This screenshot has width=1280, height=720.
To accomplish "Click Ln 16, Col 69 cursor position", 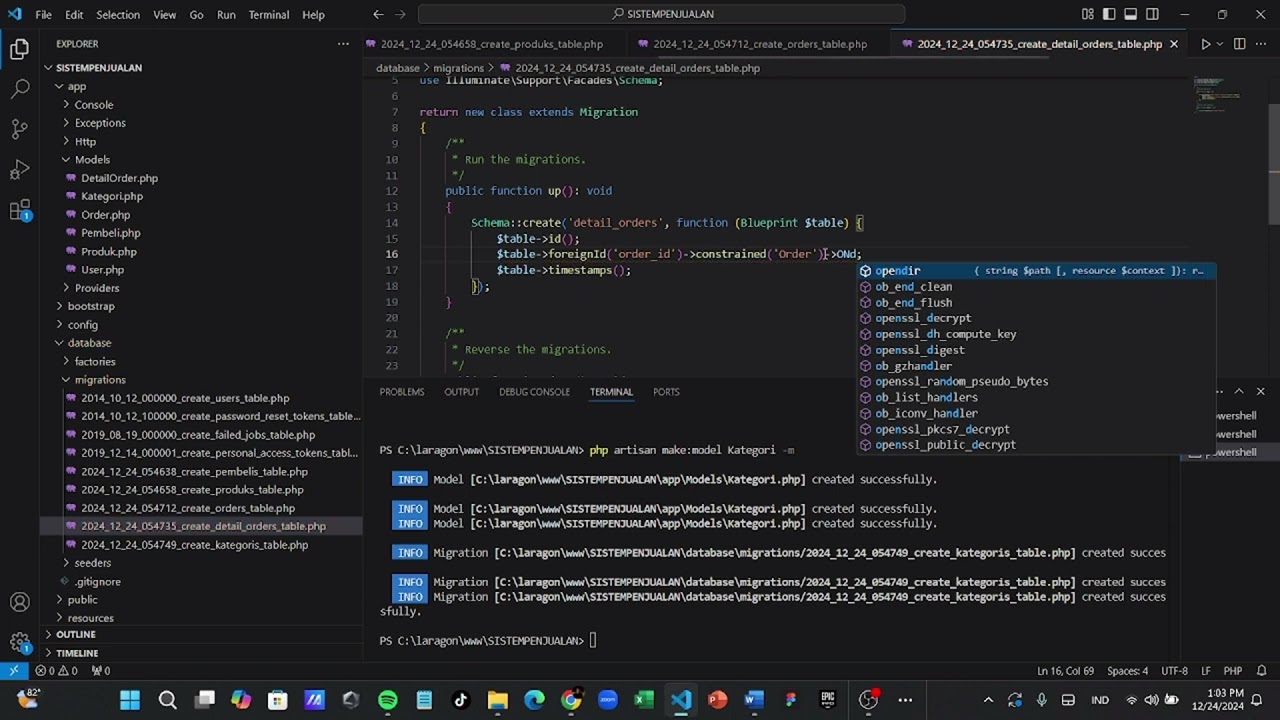I will tap(1066, 671).
